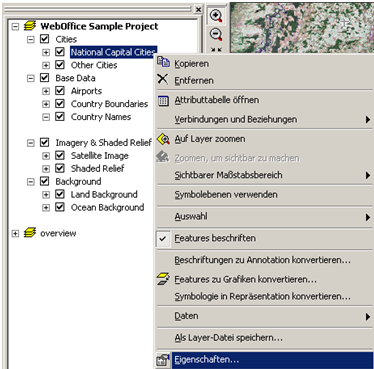Click the WebOffice Sample Project layers icon
Screen dimensions: 374x369
coord(30,26)
